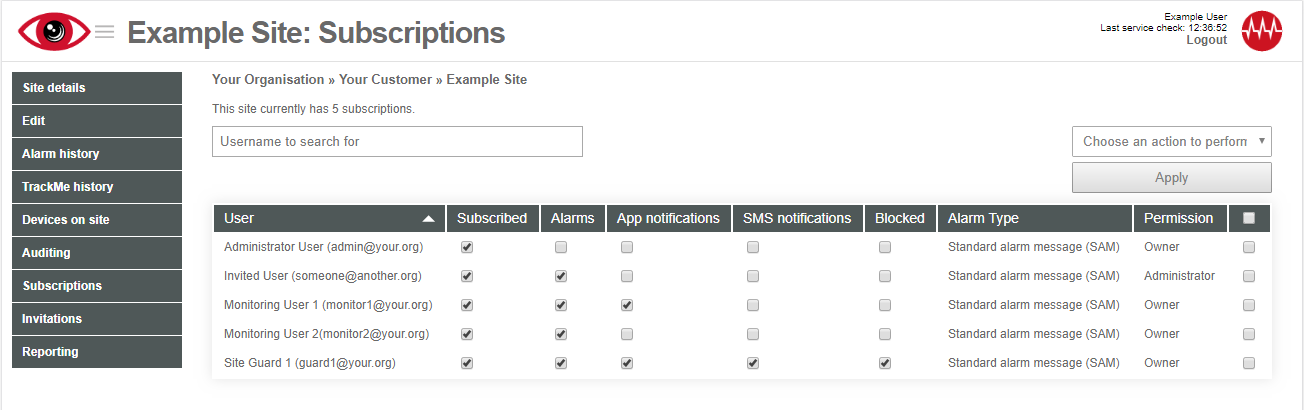1304x410 pixels.
Task: Open Invitations page
Action: pyautogui.click(x=97, y=319)
